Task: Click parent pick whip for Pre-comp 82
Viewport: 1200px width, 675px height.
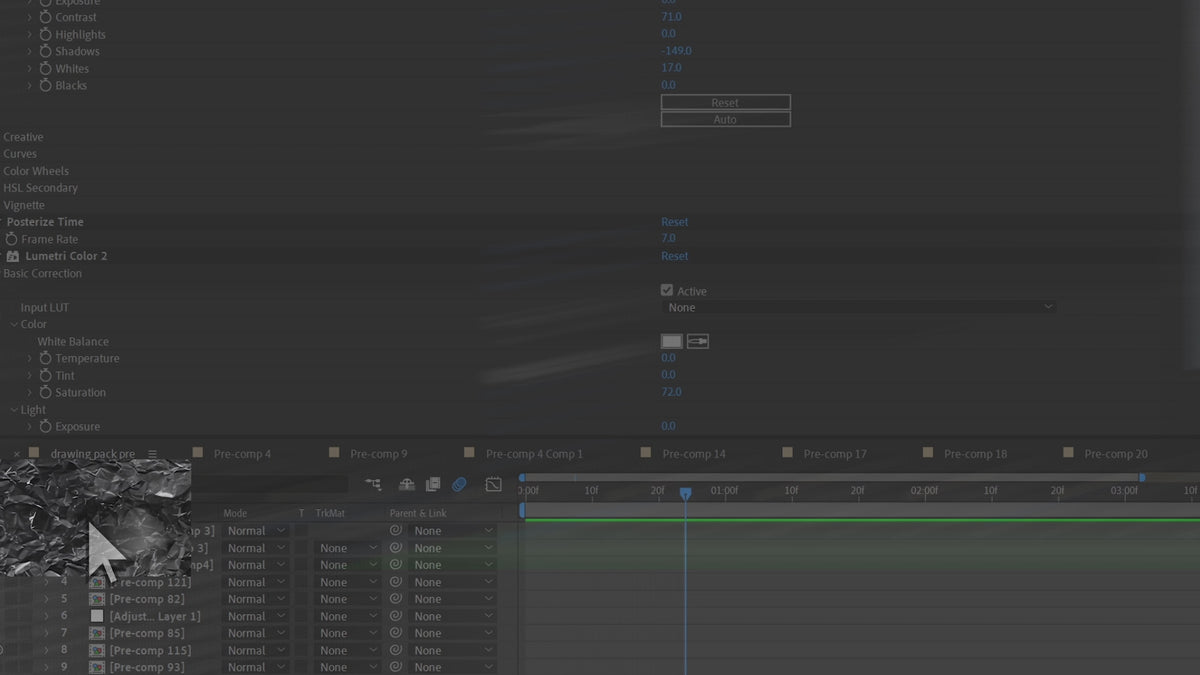Action: click(397, 598)
